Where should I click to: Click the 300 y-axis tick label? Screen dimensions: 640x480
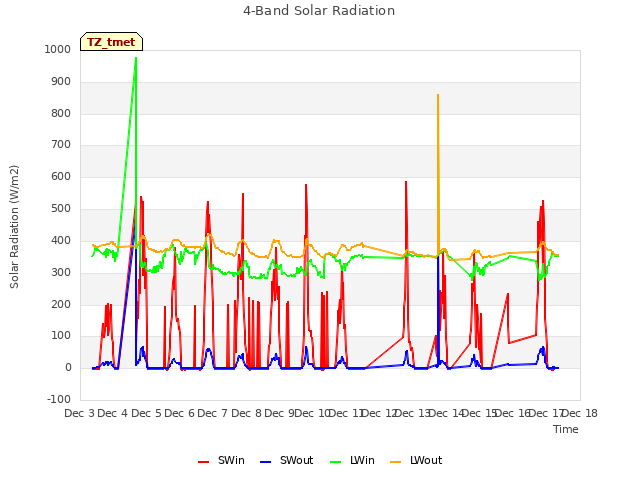pos(61,272)
